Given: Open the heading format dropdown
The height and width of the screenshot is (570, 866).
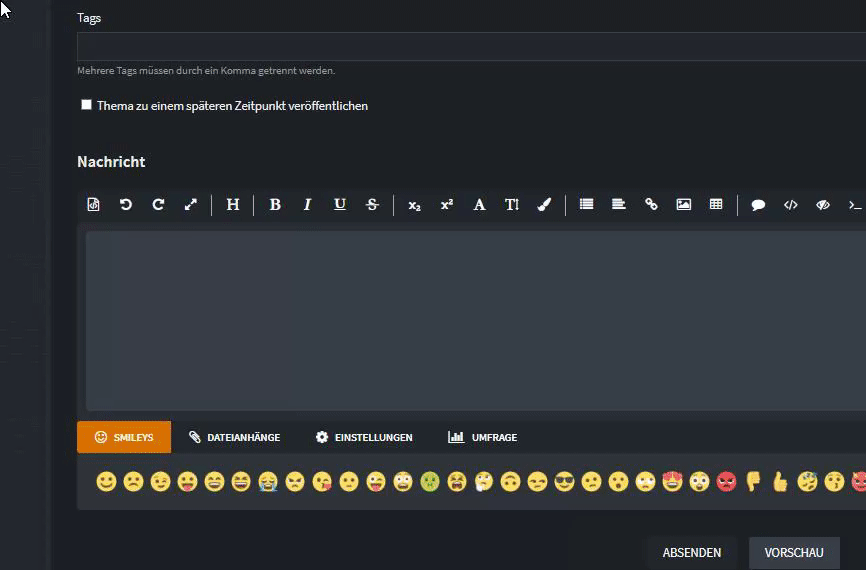Looking at the screenshot, I should pos(233,205).
